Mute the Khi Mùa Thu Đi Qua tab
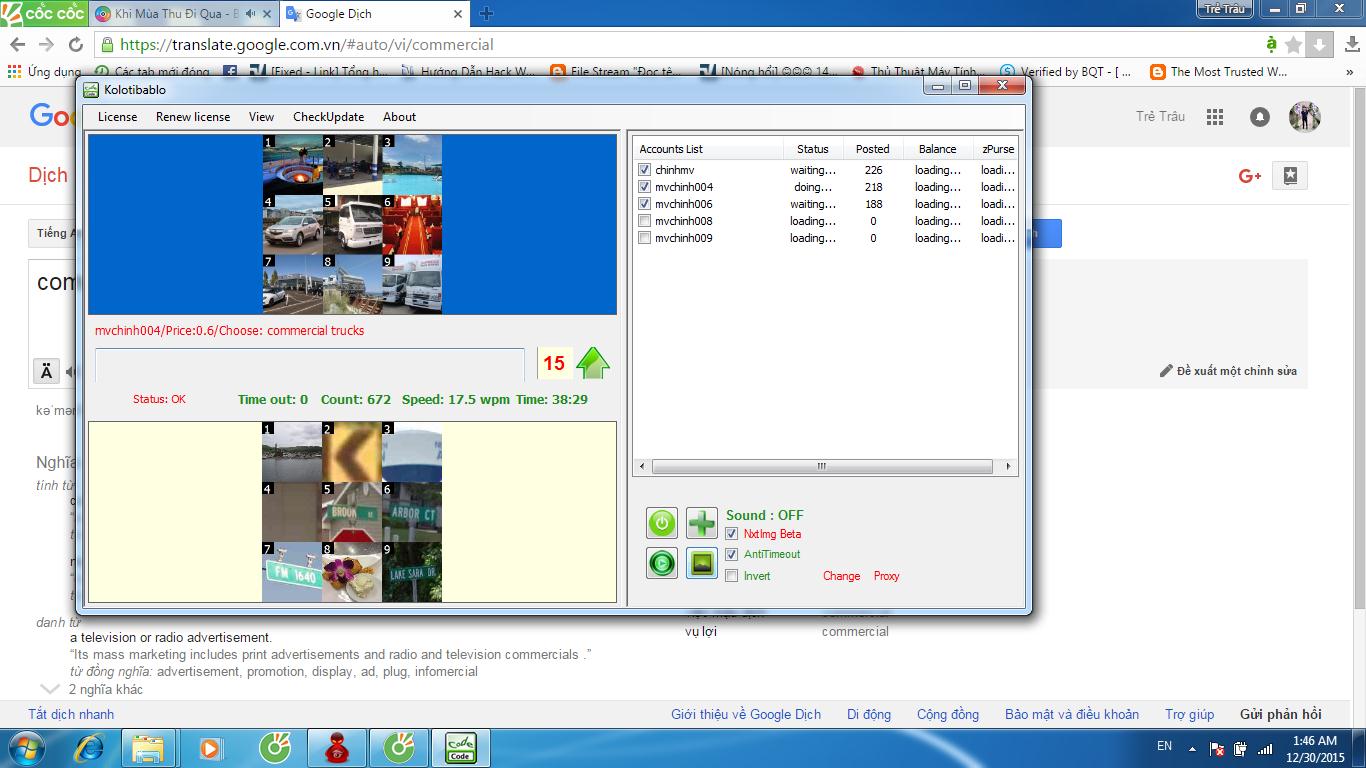 (250, 14)
